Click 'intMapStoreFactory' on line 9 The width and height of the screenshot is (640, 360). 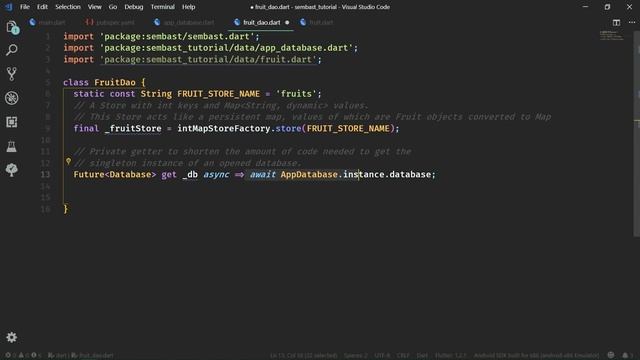tap(224, 129)
